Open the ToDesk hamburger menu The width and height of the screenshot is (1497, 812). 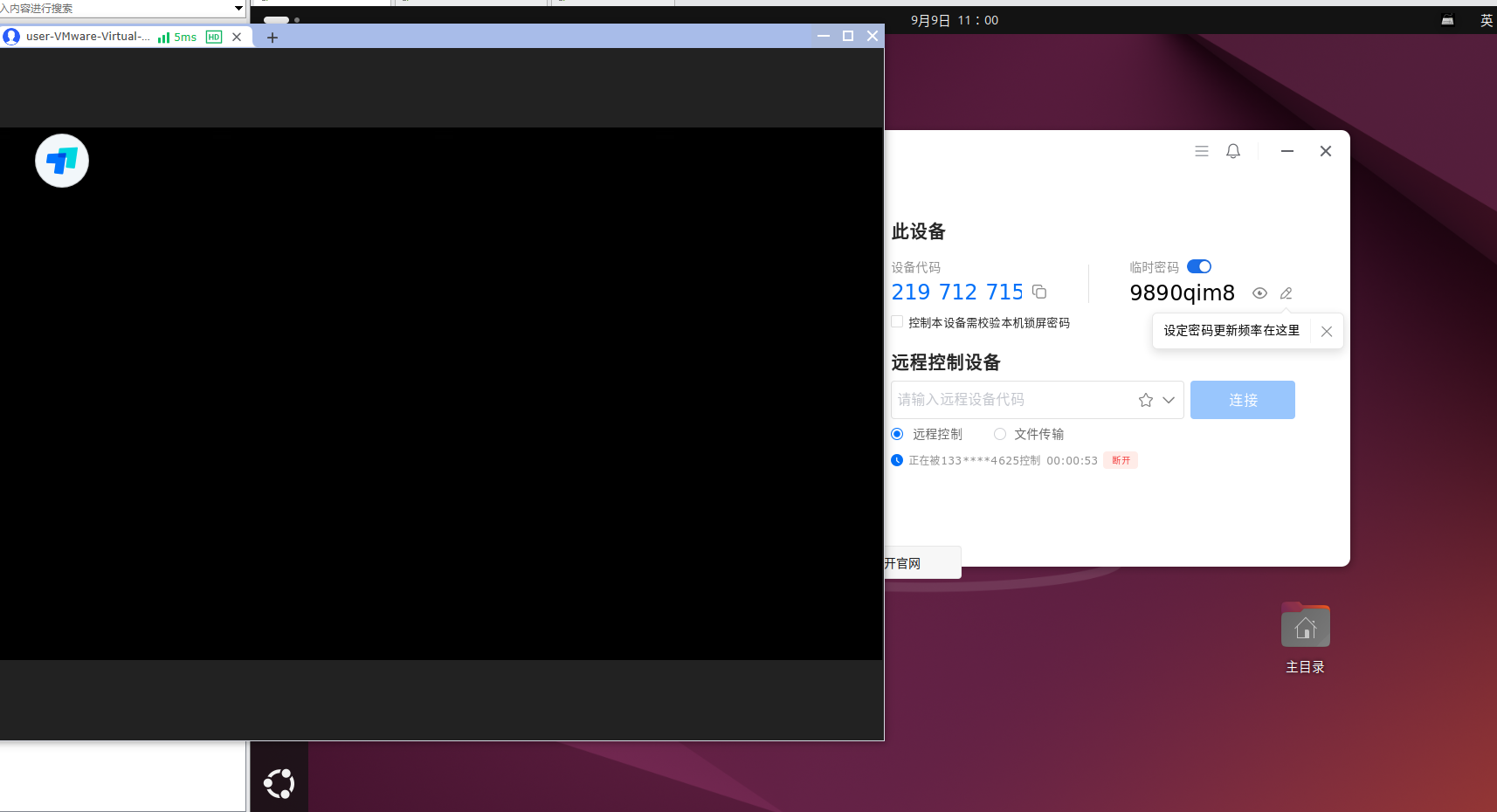pos(1201,150)
